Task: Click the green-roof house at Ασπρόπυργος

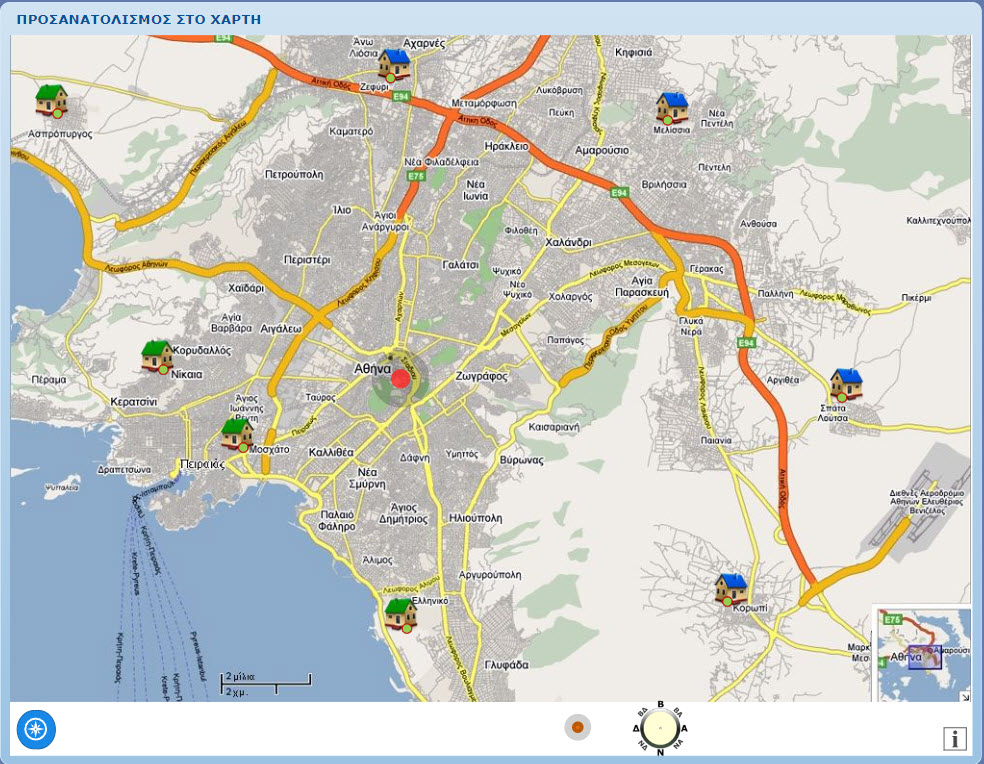Action: point(51,100)
